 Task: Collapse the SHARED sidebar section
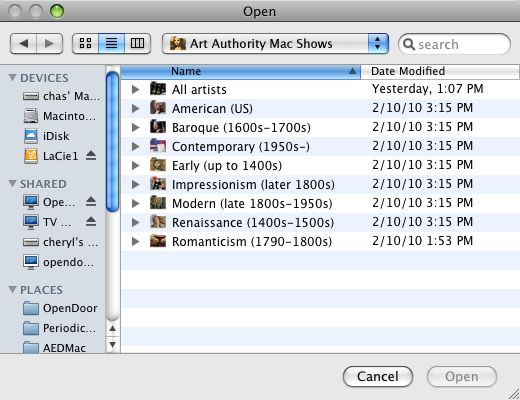(x=12, y=184)
